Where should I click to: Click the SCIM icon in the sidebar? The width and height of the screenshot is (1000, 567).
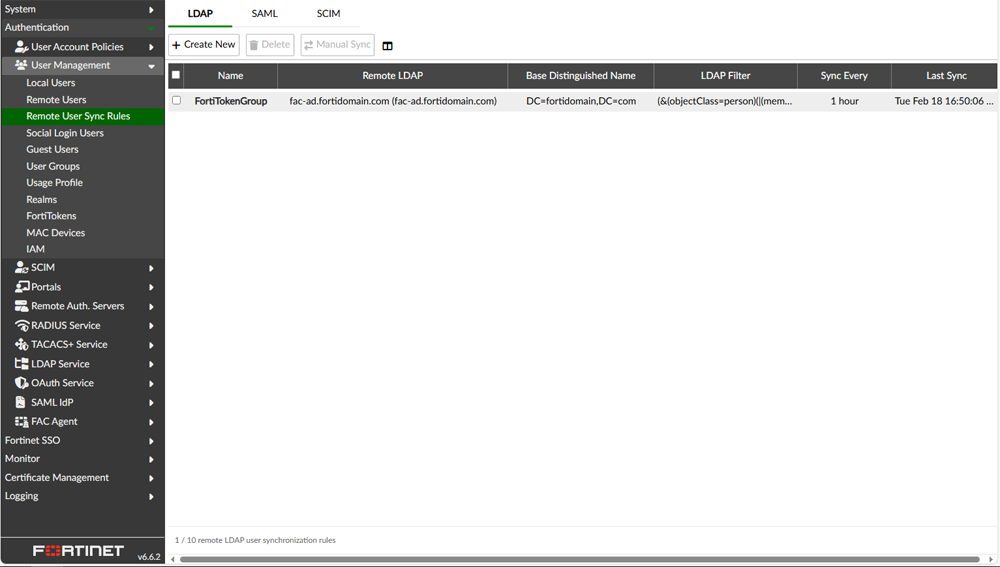pyautogui.click(x=21, y=268)
